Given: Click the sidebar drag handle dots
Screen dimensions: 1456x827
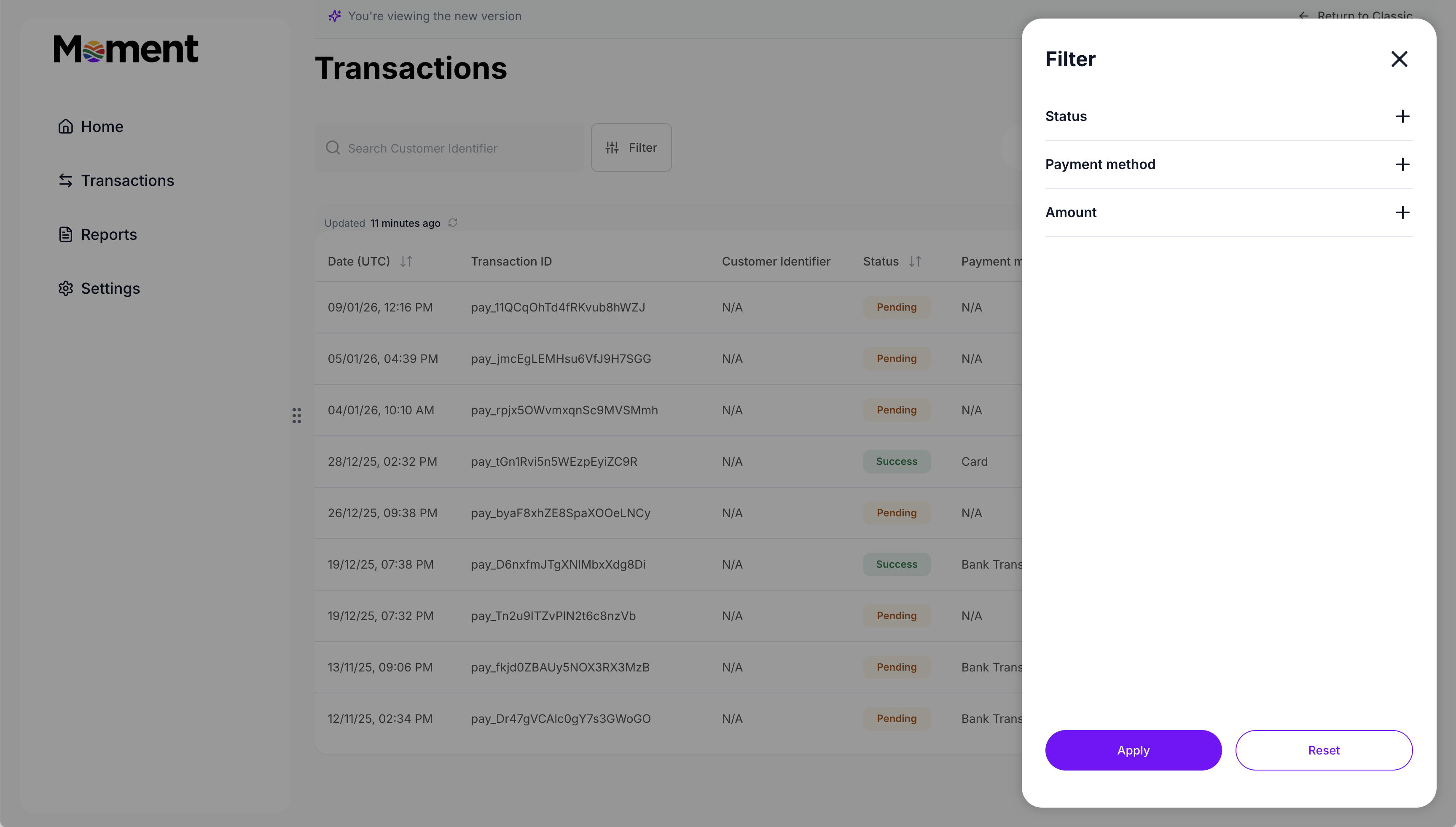Looking at the screenshot, I should point(296,415).
